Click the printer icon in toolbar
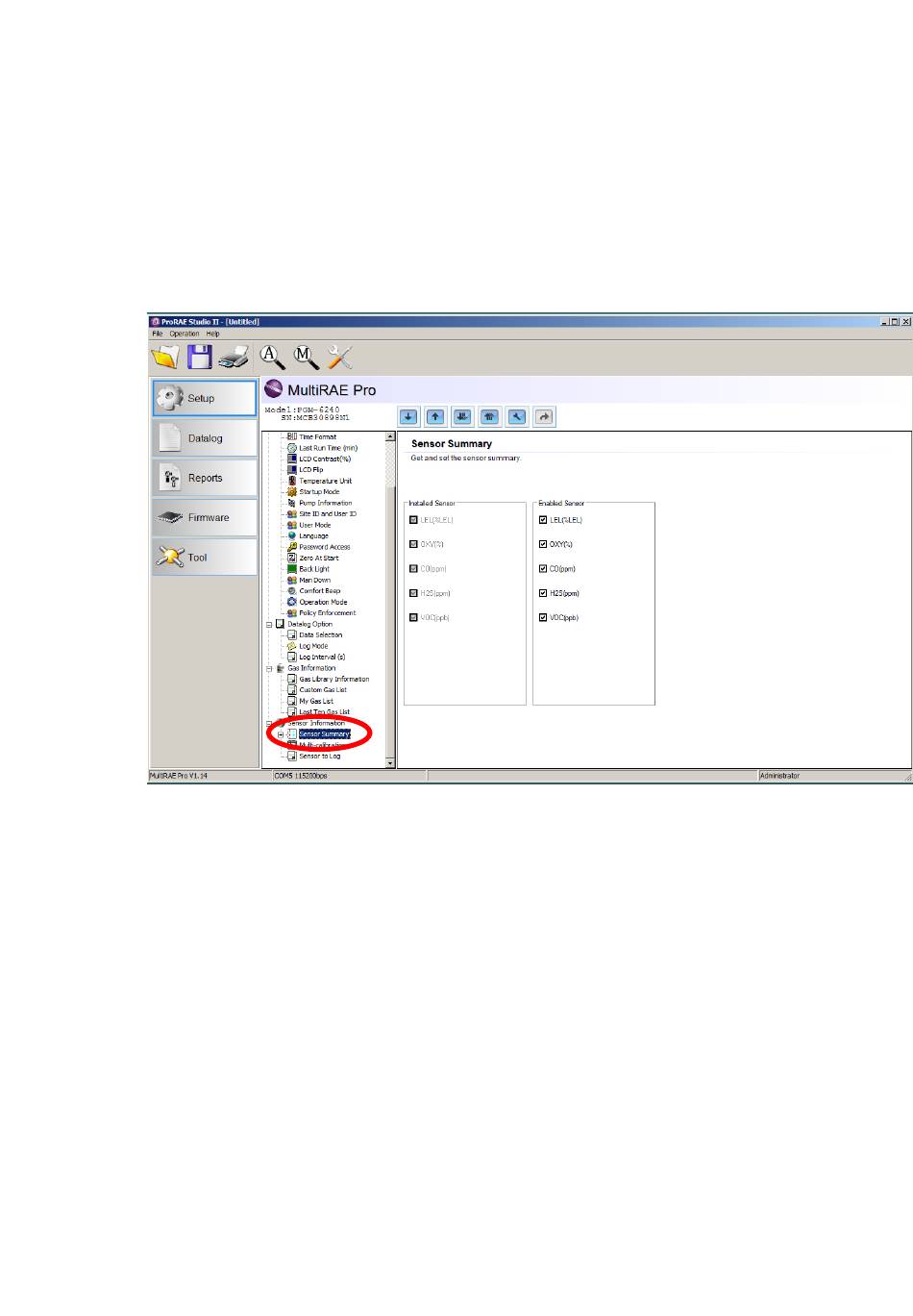The height and width of the screenshot is (1316, 913). coord(234,358)
